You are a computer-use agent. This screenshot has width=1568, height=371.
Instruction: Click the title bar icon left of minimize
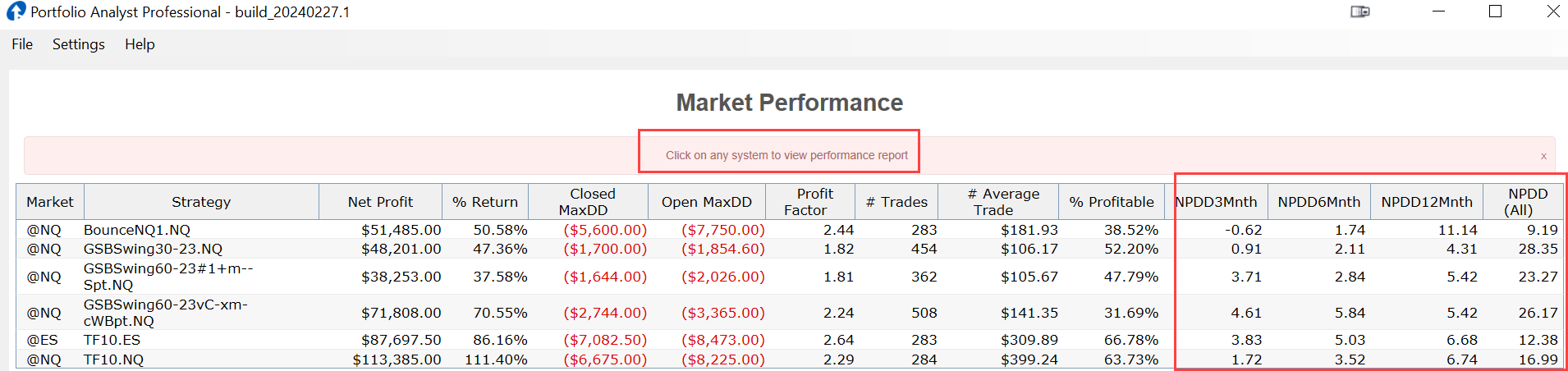point(1360,11)
